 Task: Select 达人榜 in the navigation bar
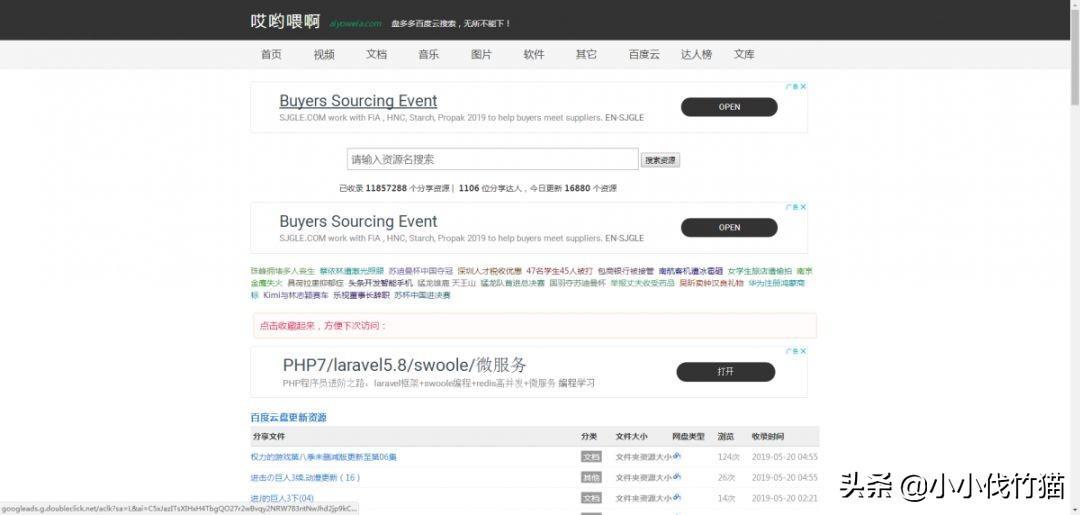[696, 55]
